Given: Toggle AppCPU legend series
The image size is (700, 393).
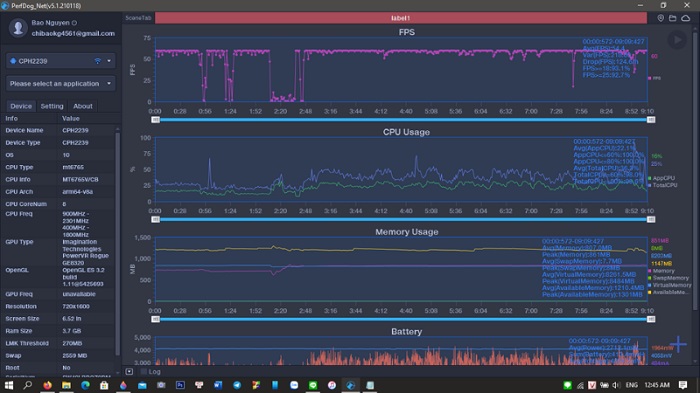Looking at the screenshot, I should 662,178.
